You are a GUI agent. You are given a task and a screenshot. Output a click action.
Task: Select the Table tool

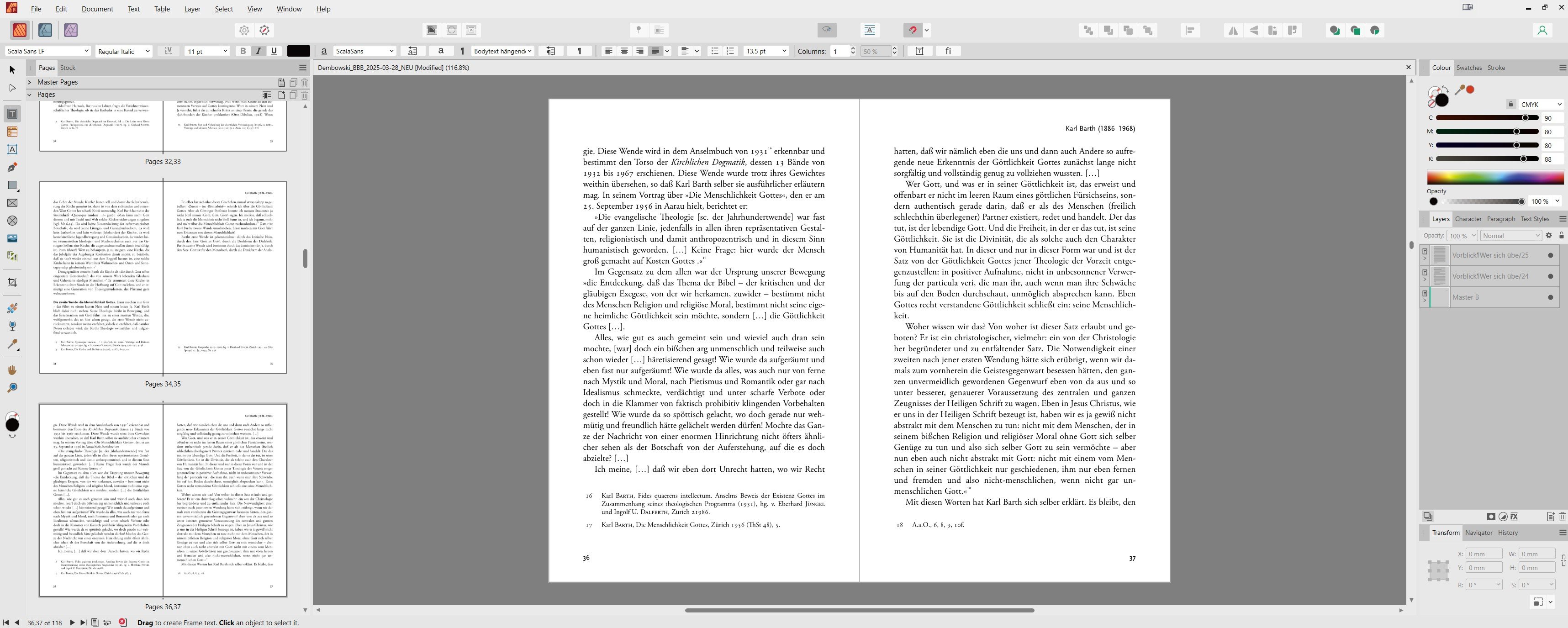[12, 132]
